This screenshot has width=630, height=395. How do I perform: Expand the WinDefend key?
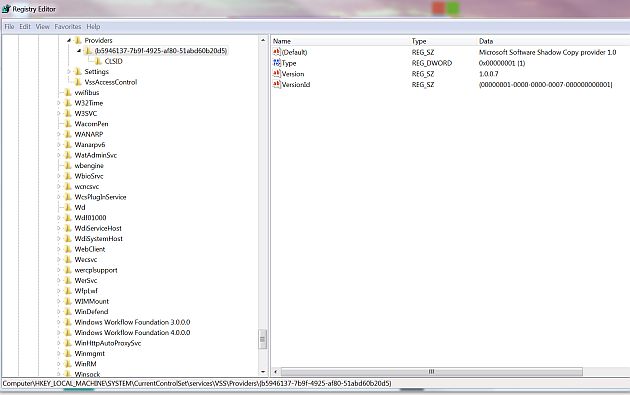click(x=59, y=311)
